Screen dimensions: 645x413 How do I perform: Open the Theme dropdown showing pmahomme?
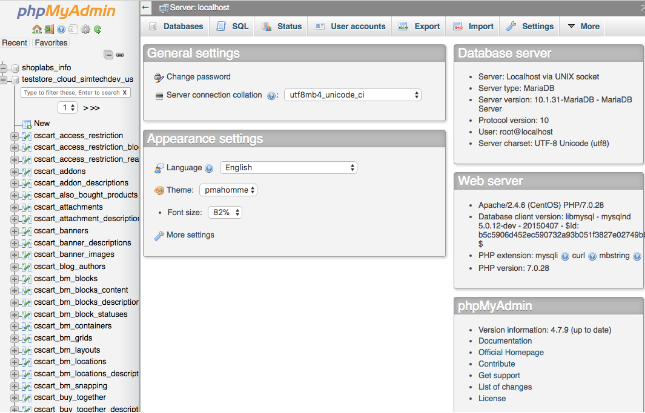point(228,190)
